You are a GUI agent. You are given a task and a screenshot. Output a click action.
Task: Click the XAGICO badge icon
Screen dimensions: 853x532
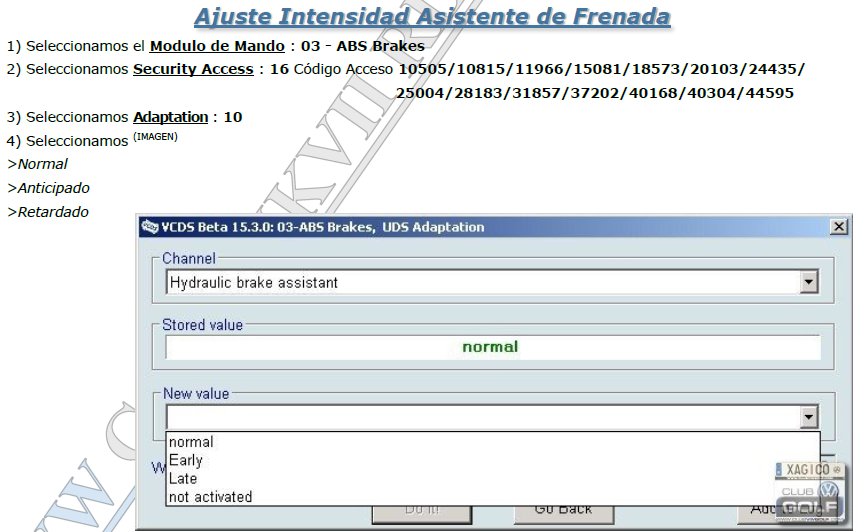click(x=810, y=469)
